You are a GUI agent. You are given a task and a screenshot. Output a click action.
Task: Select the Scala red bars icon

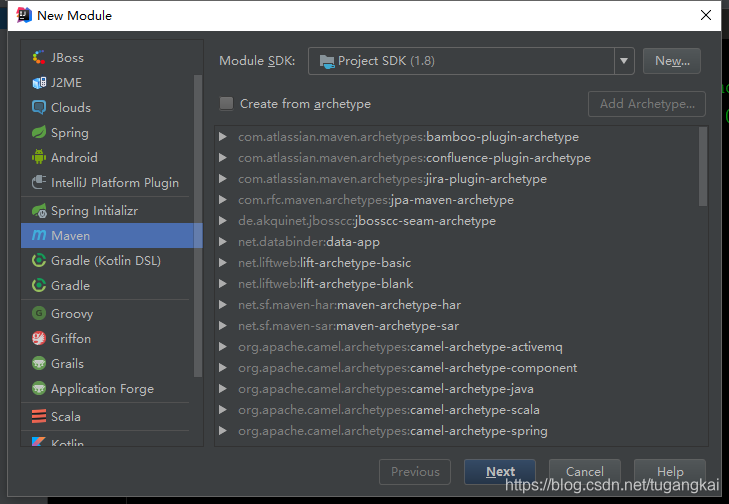[x=39, y=416]
